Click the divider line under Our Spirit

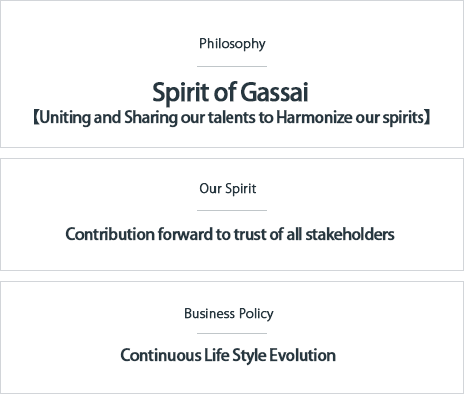[232, 210]
